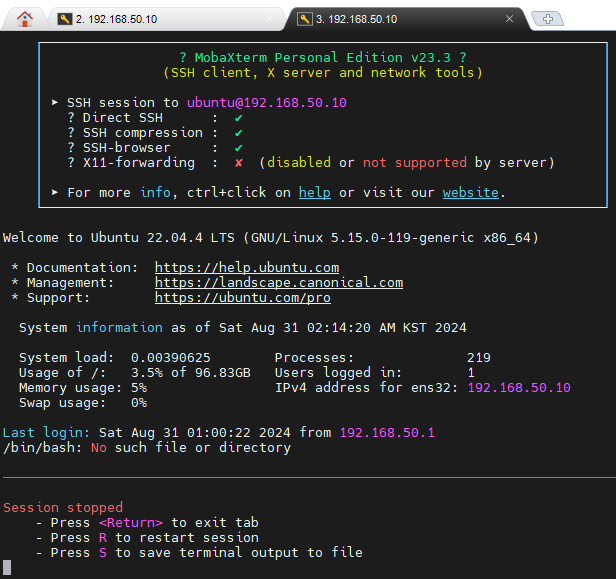Click wrench icon on tab 2
This screenshot has height=579, width=616.
pyautogui.click(x=64, y=19)
